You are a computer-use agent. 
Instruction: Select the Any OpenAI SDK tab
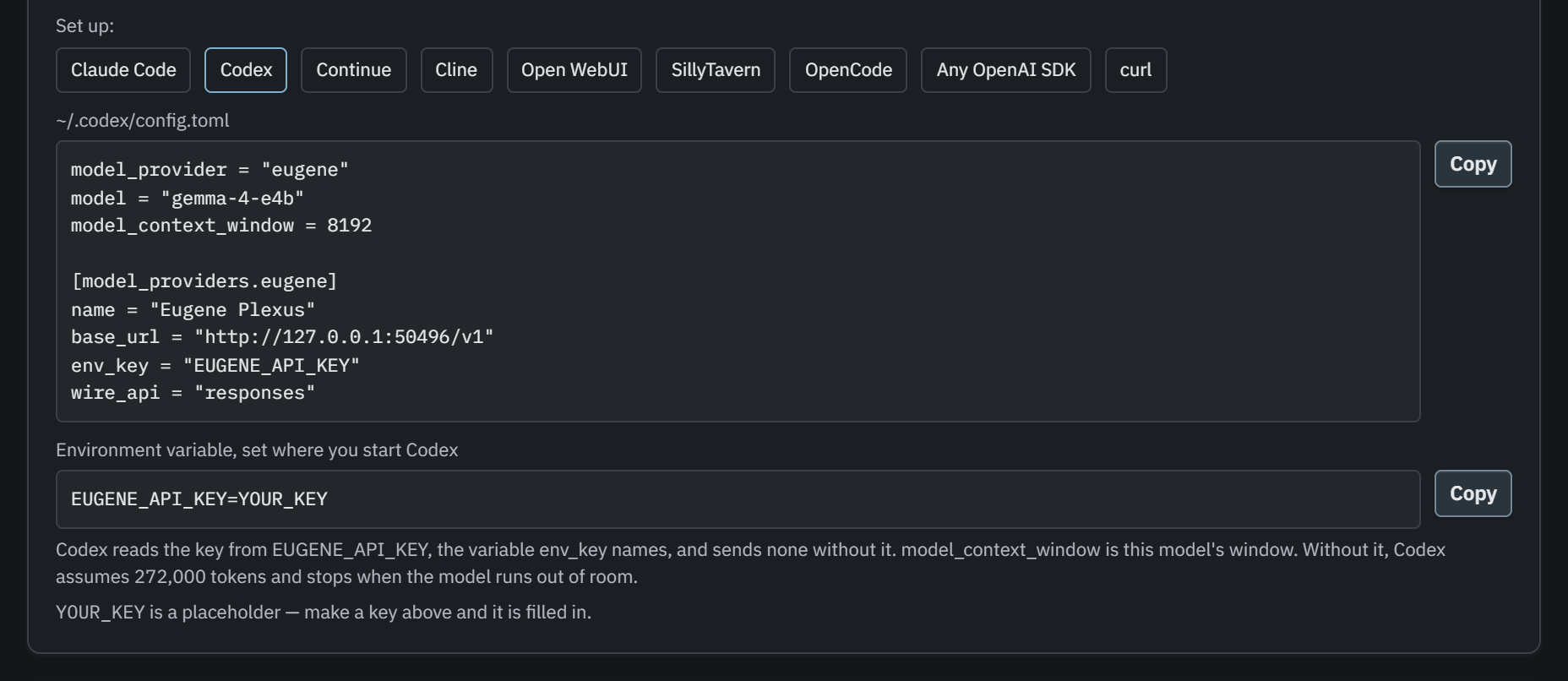[1005, 70]
